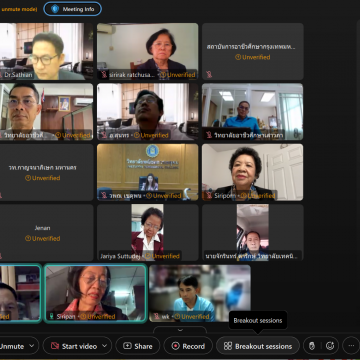The height and width of the screenshot is (360, 360).
Task: Expand the Start video options arrow
Action: [105, 346]
